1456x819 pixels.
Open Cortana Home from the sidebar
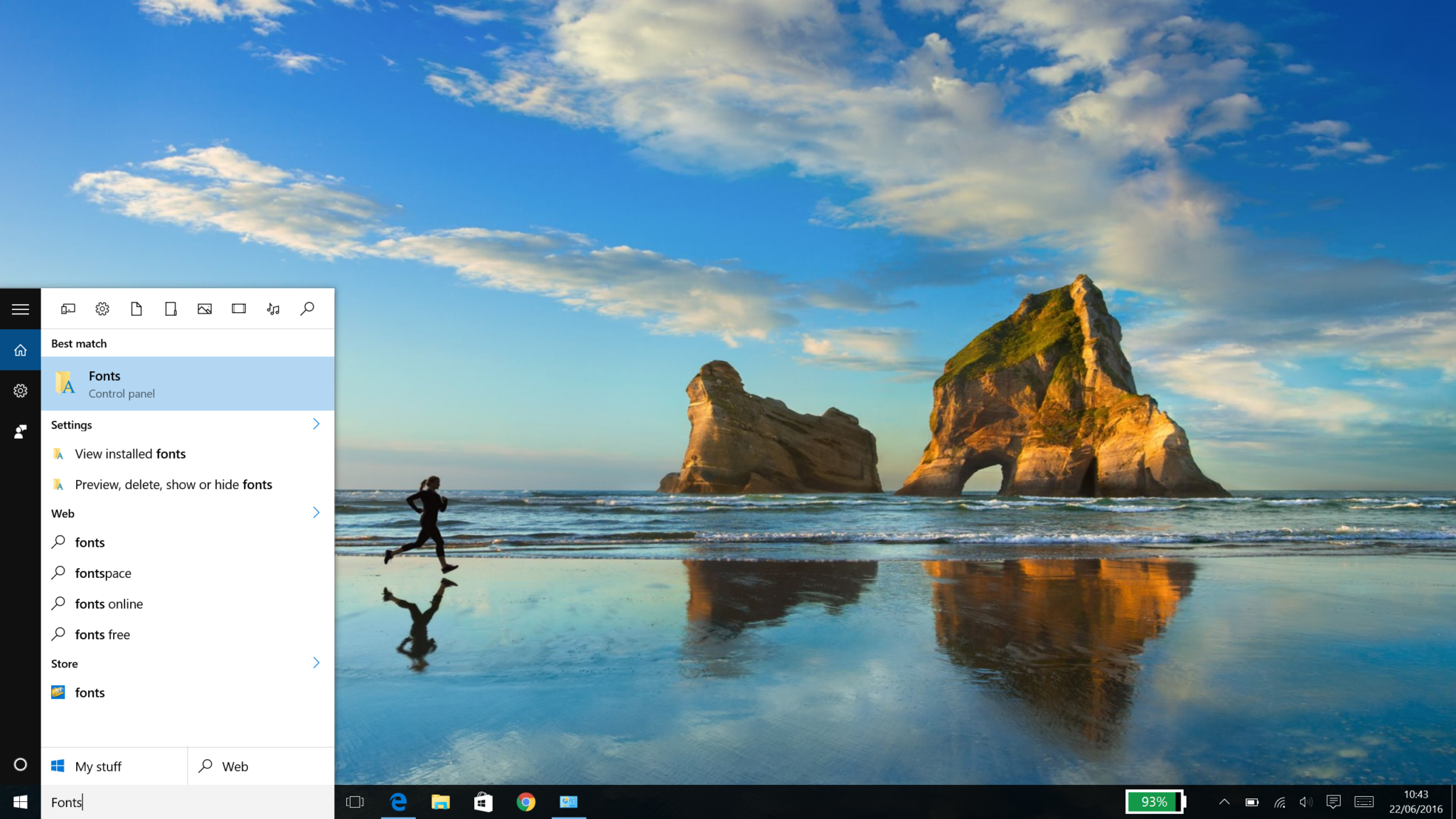[20, 349]
